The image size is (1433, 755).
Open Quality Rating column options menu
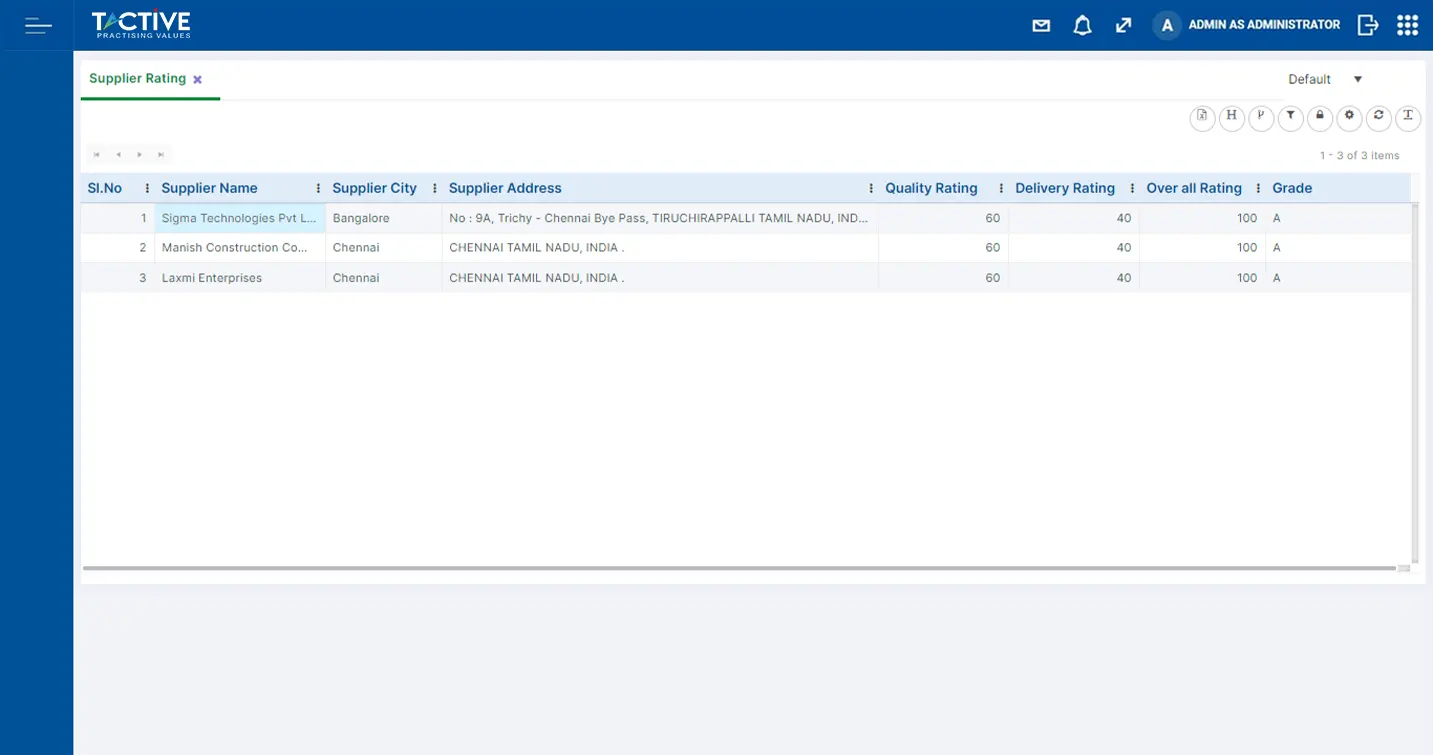coord(1001,188)
